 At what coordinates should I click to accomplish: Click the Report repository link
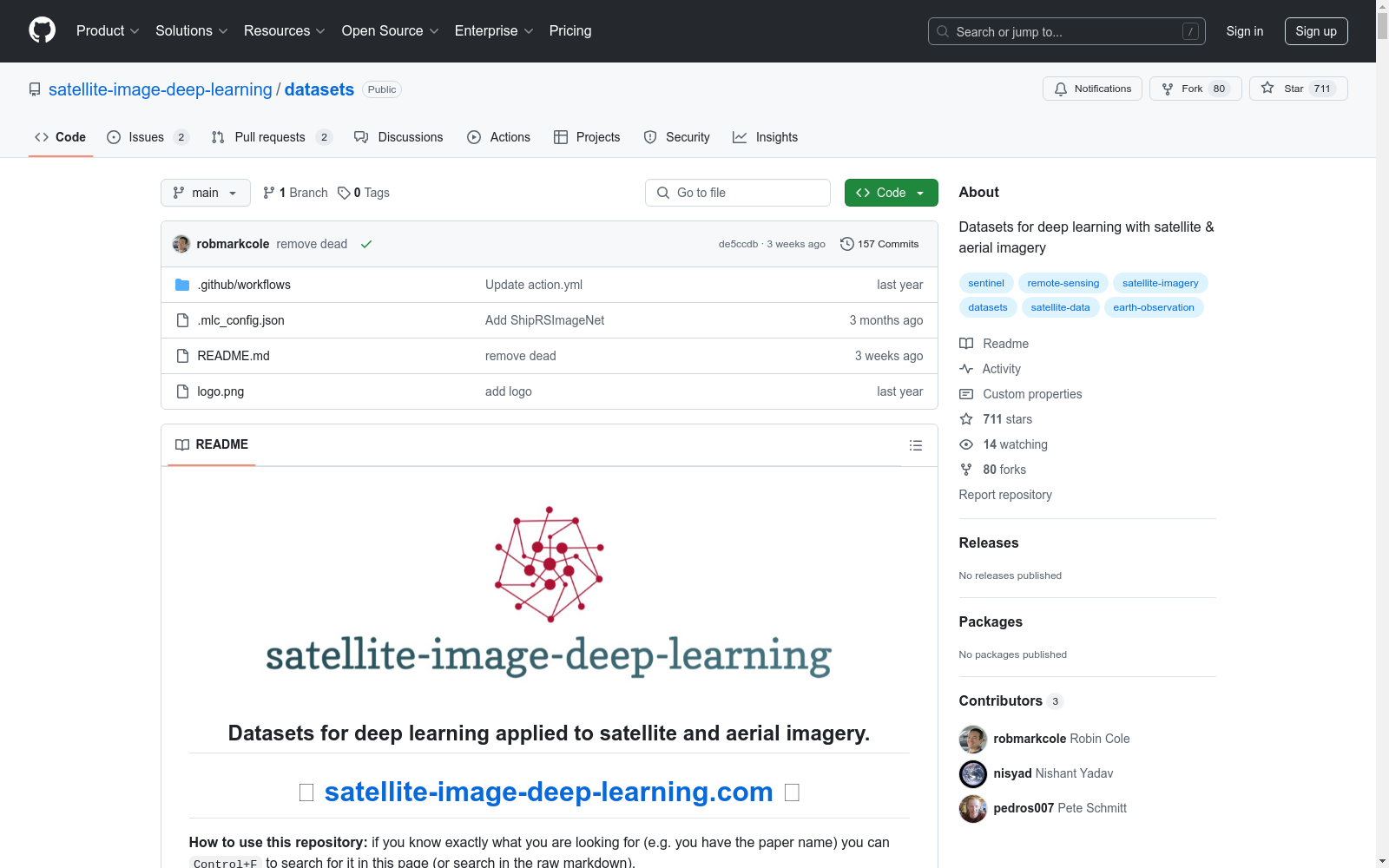1005,495
